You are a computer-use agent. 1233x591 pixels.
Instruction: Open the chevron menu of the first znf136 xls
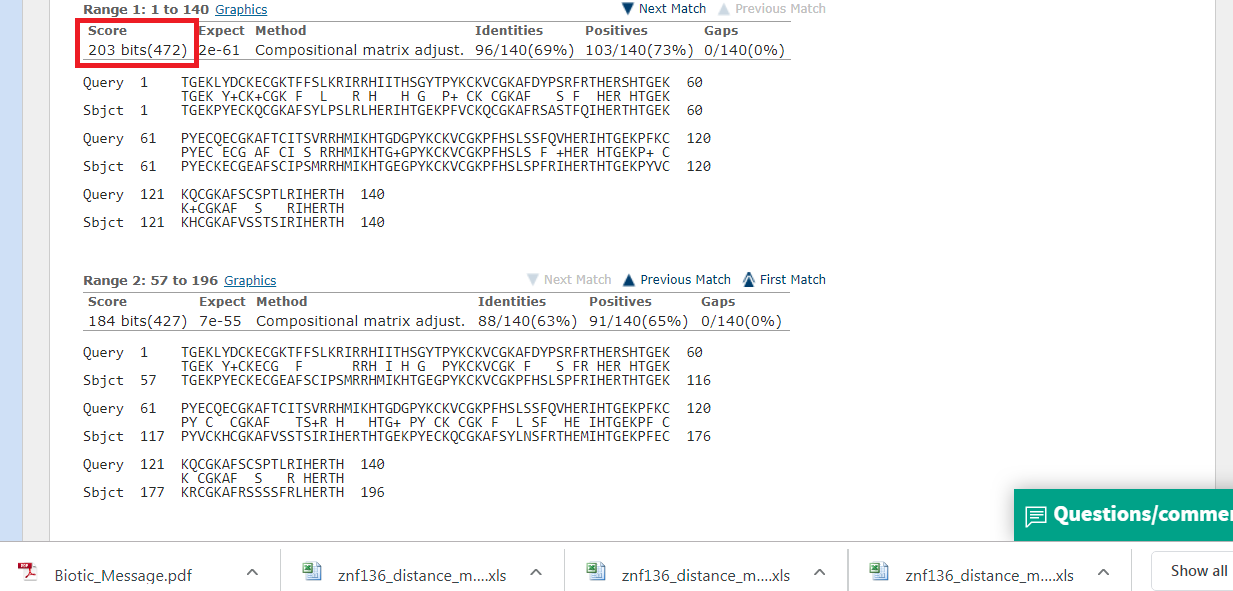point(536,572)
